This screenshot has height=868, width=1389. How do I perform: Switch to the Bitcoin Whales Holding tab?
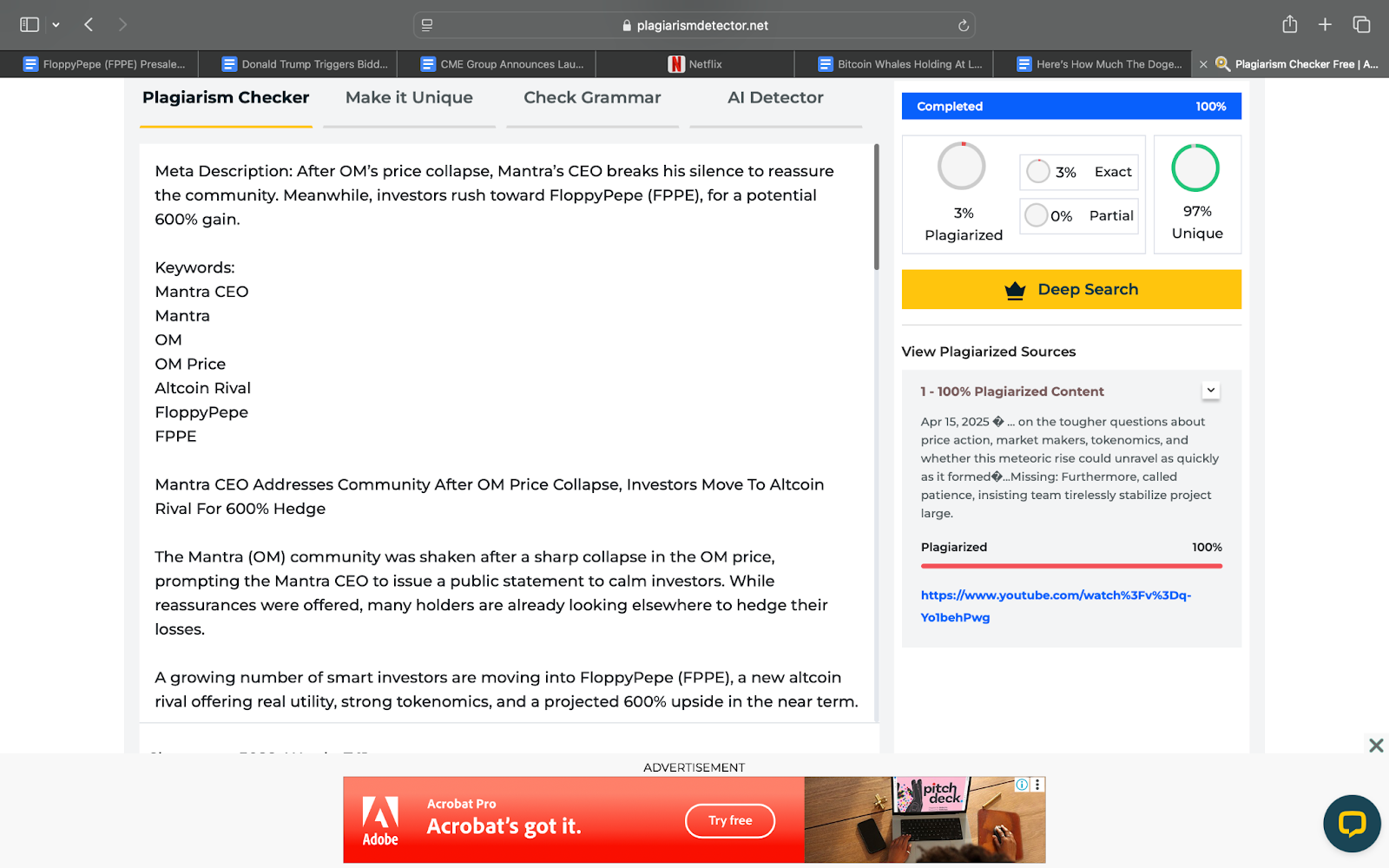tap(893, 64)
